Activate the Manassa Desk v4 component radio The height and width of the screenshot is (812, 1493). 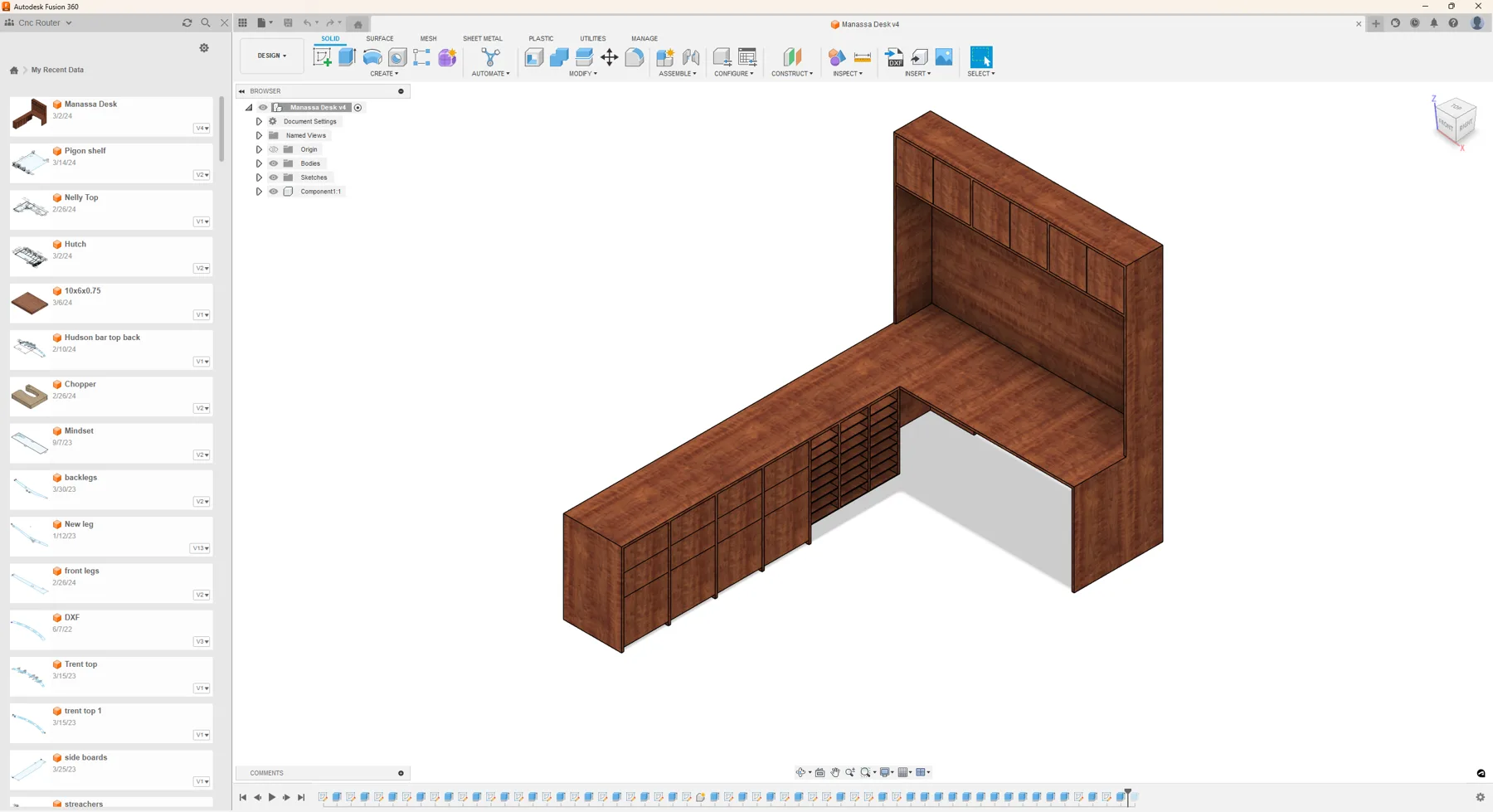358,108
